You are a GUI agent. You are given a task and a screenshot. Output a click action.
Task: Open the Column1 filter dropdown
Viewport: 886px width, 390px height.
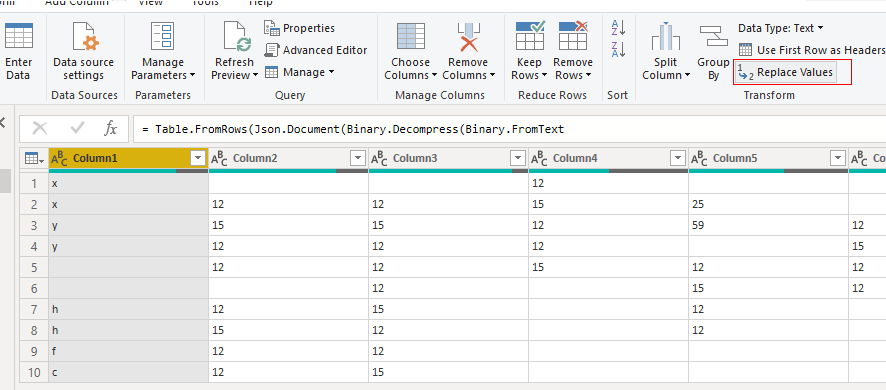198,159
